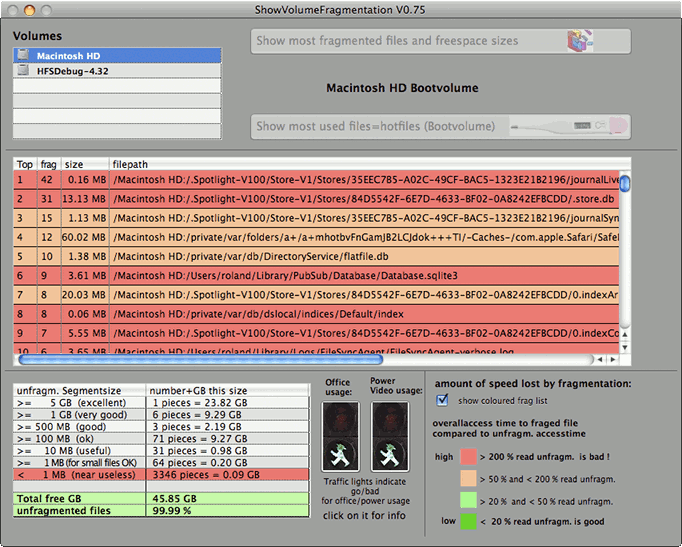Click the '>= 100 MB (ok)' row

click(x=161, y=439)
